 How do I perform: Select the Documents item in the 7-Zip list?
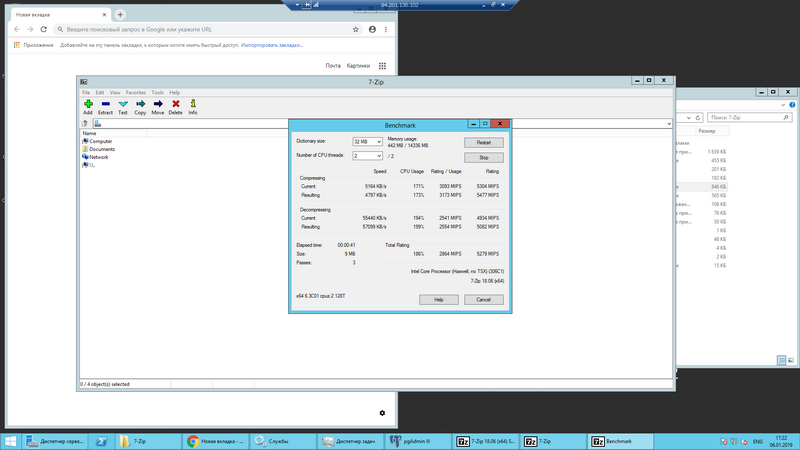click(98, 149)
